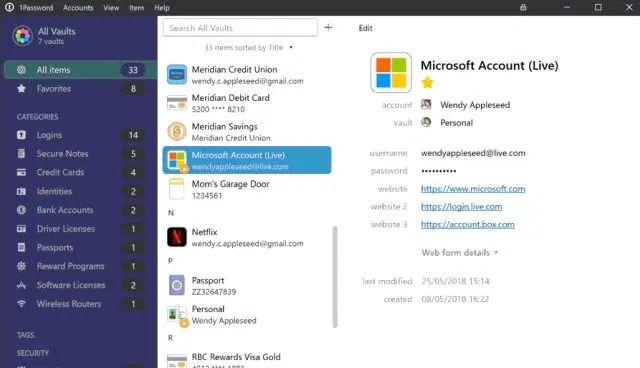Click the Secure Notes category icon
This screenshot has height=368, width=640.
[21, 154]
